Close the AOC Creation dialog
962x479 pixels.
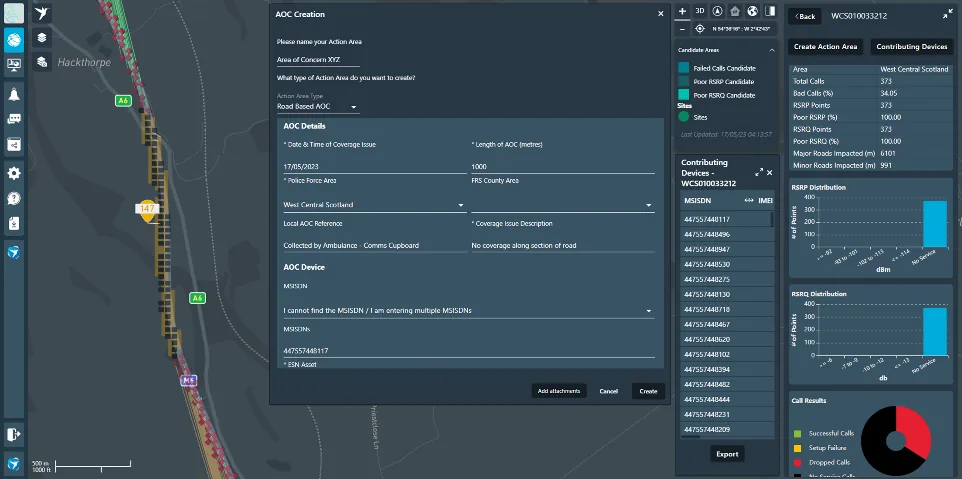pyautogui.click(x=661, y=13)
